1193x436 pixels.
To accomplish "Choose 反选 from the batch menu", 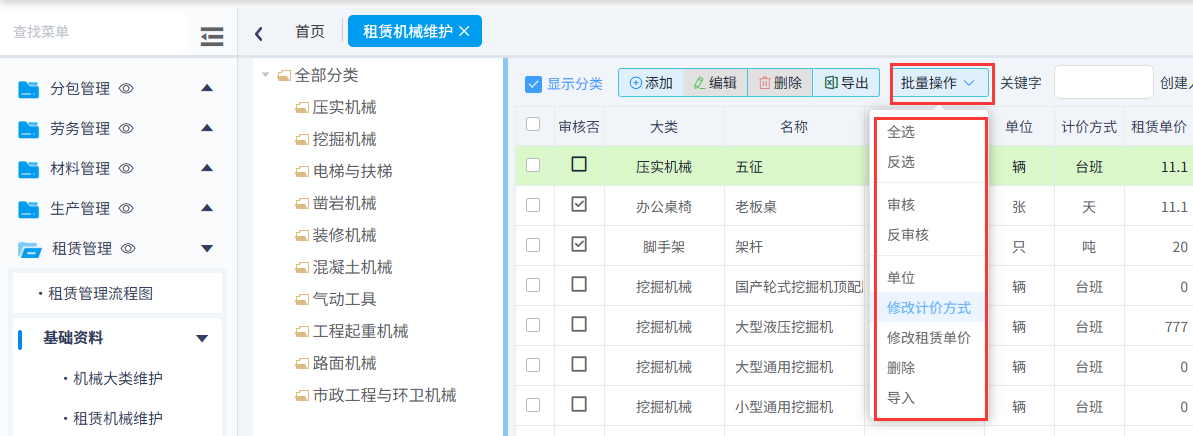I will point(931,162).
